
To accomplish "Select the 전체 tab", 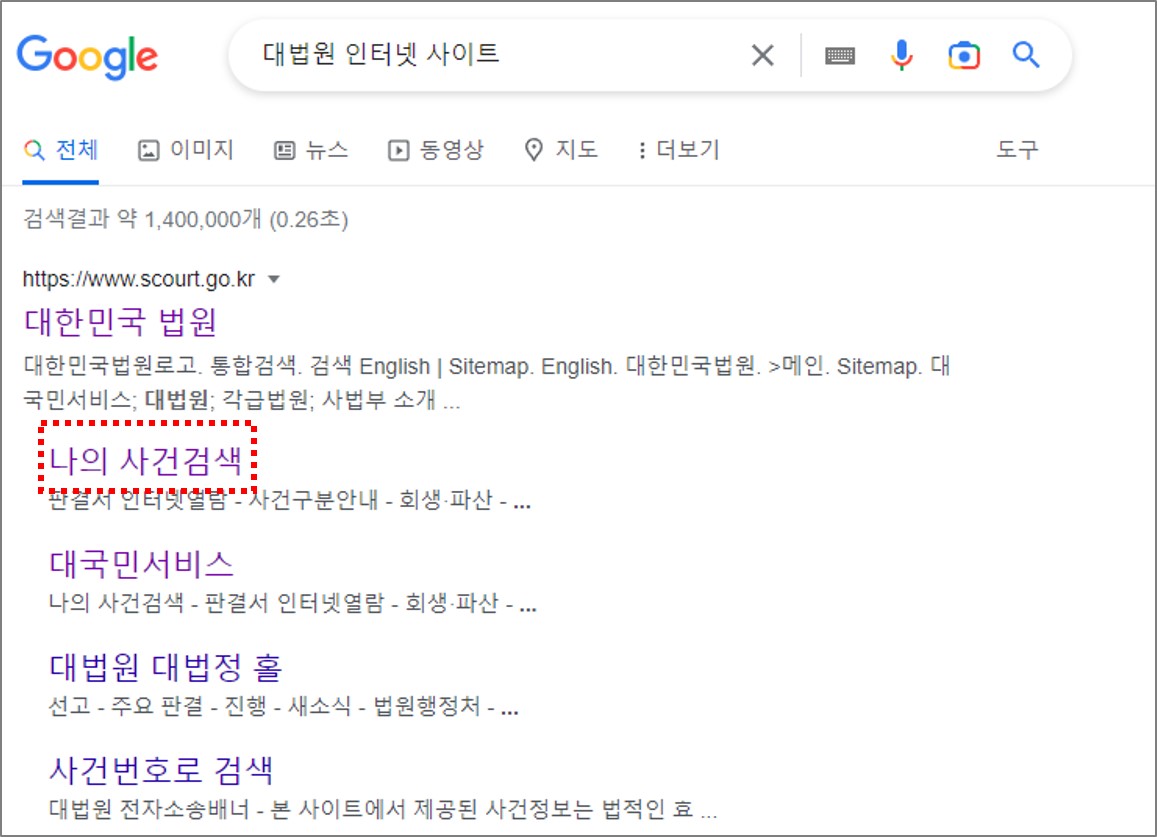I will click(61, 150).
